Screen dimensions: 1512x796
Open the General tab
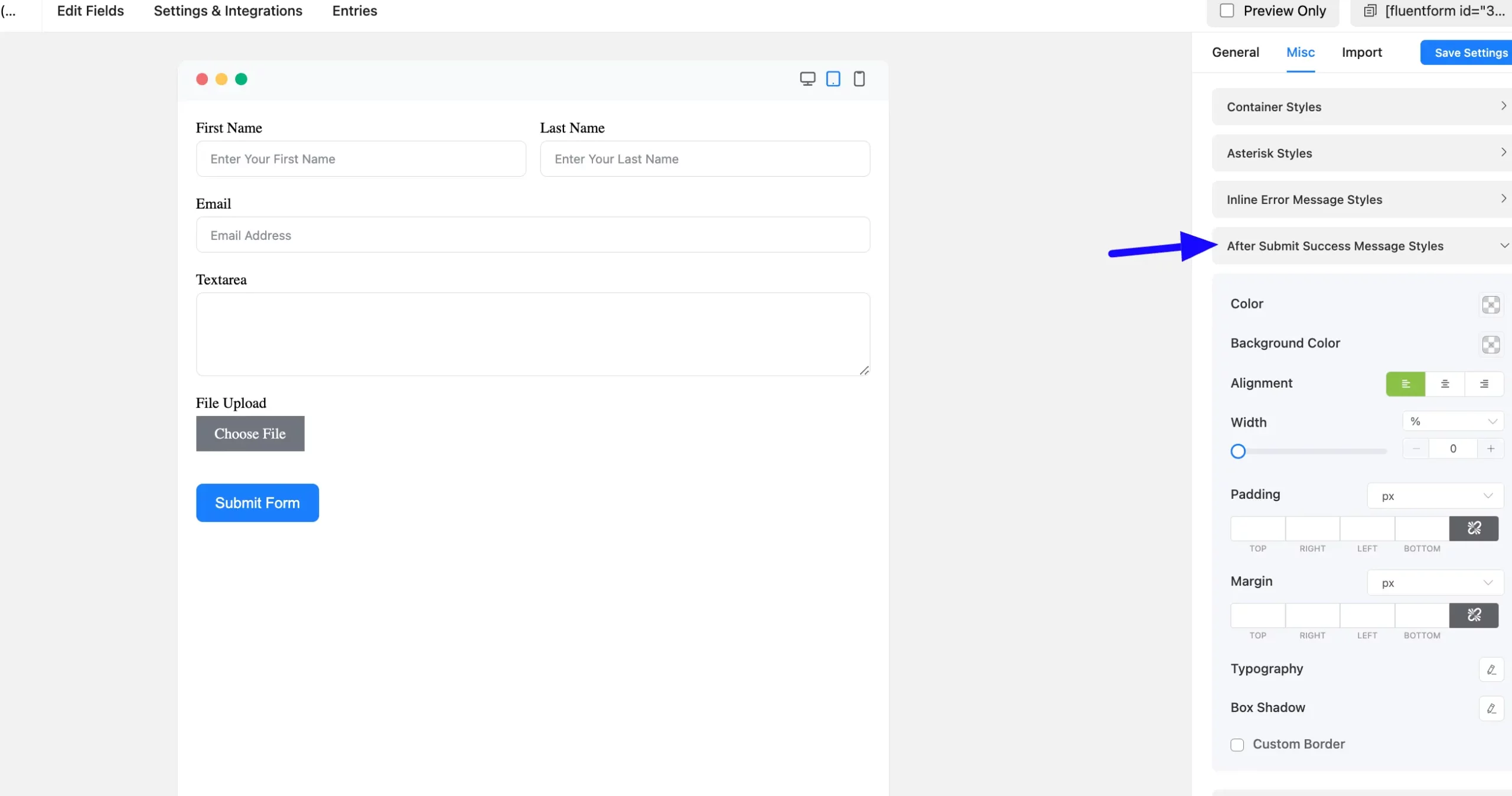click(x=1235, y=52)
